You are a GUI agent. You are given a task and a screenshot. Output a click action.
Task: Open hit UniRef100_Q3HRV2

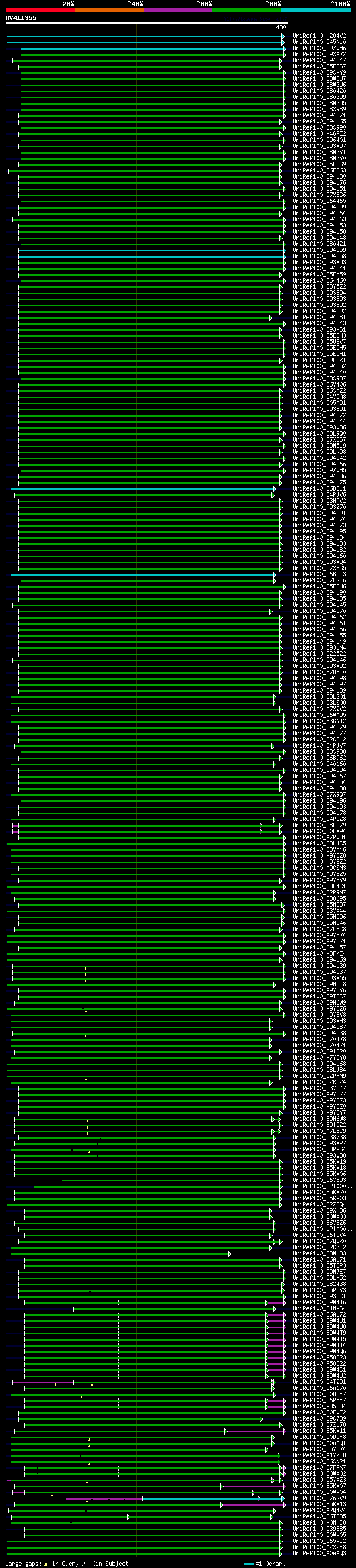pos(319,501)
